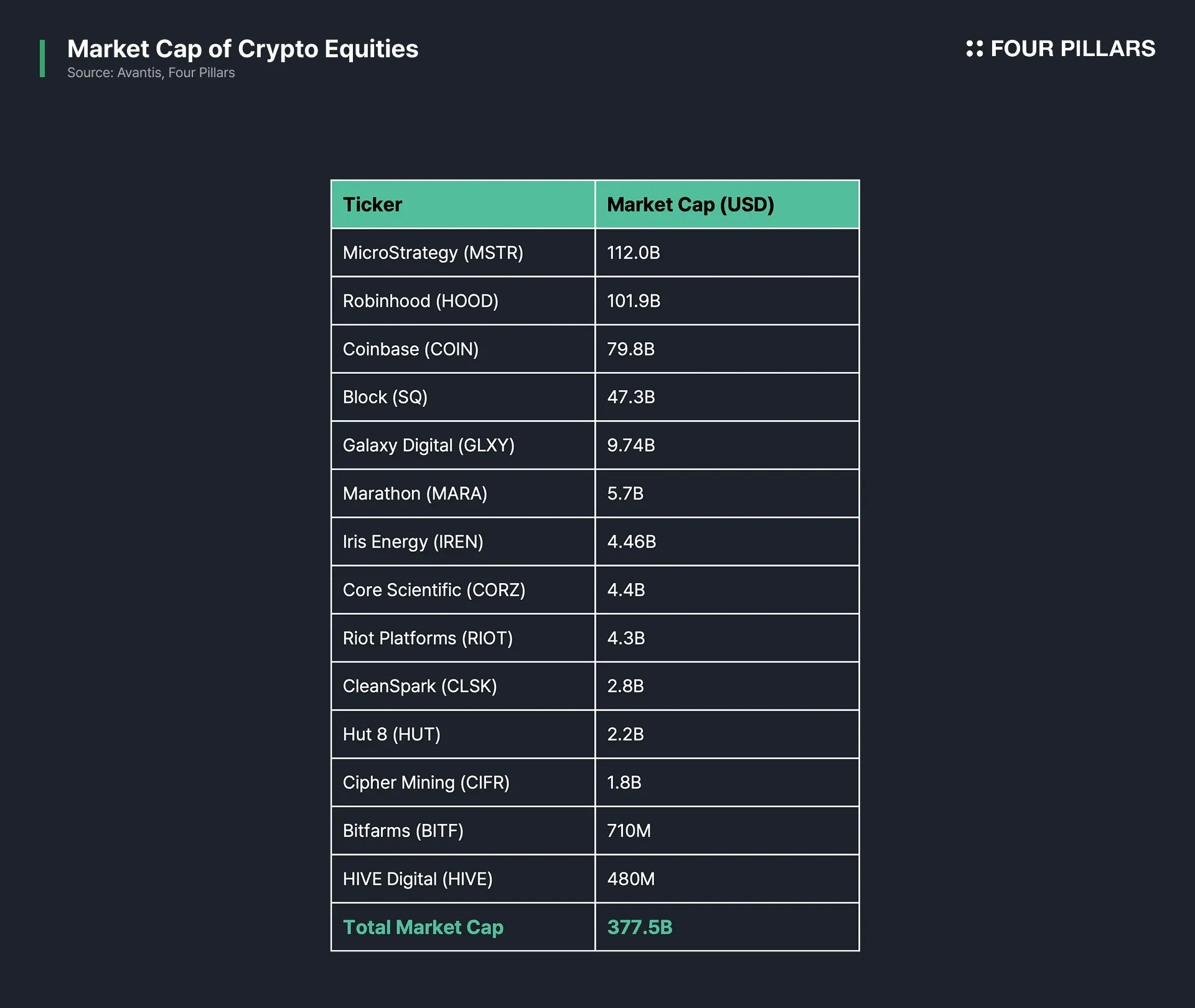Screen dimensions: 1195x1008
Task: Click the HIVE Digital (HIVE) cell
Action: pos(418,879)
